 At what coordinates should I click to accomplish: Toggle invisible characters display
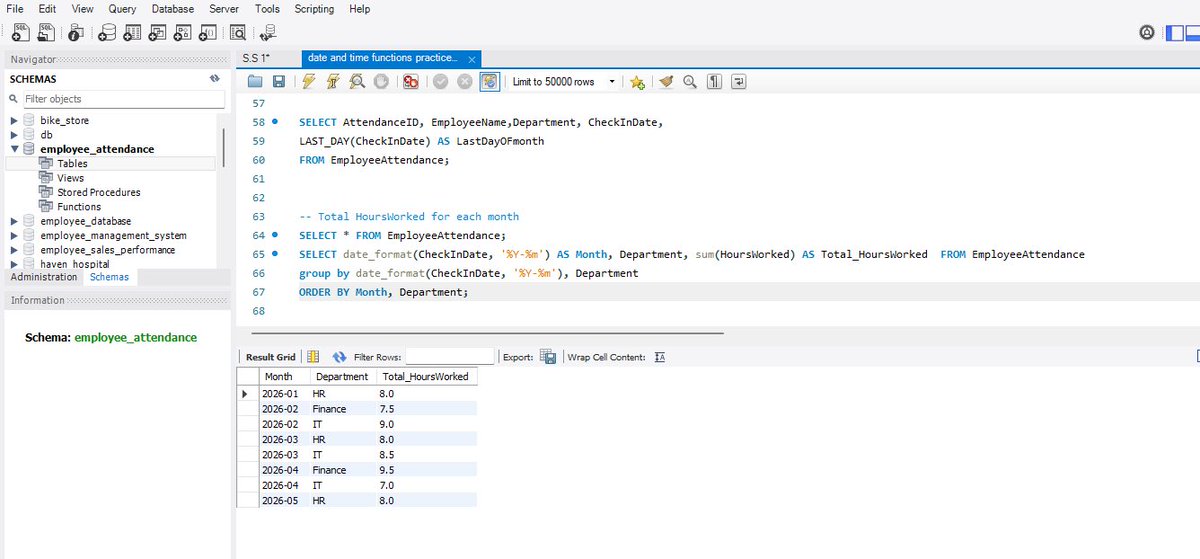(x=714, y=82)
